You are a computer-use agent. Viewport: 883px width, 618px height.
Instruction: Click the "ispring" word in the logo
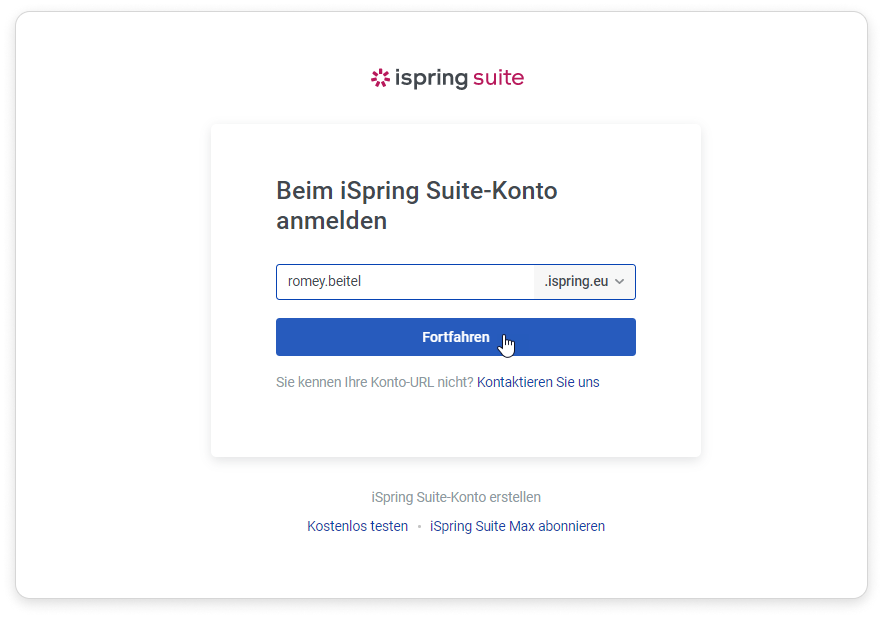(x=430, y=78)
